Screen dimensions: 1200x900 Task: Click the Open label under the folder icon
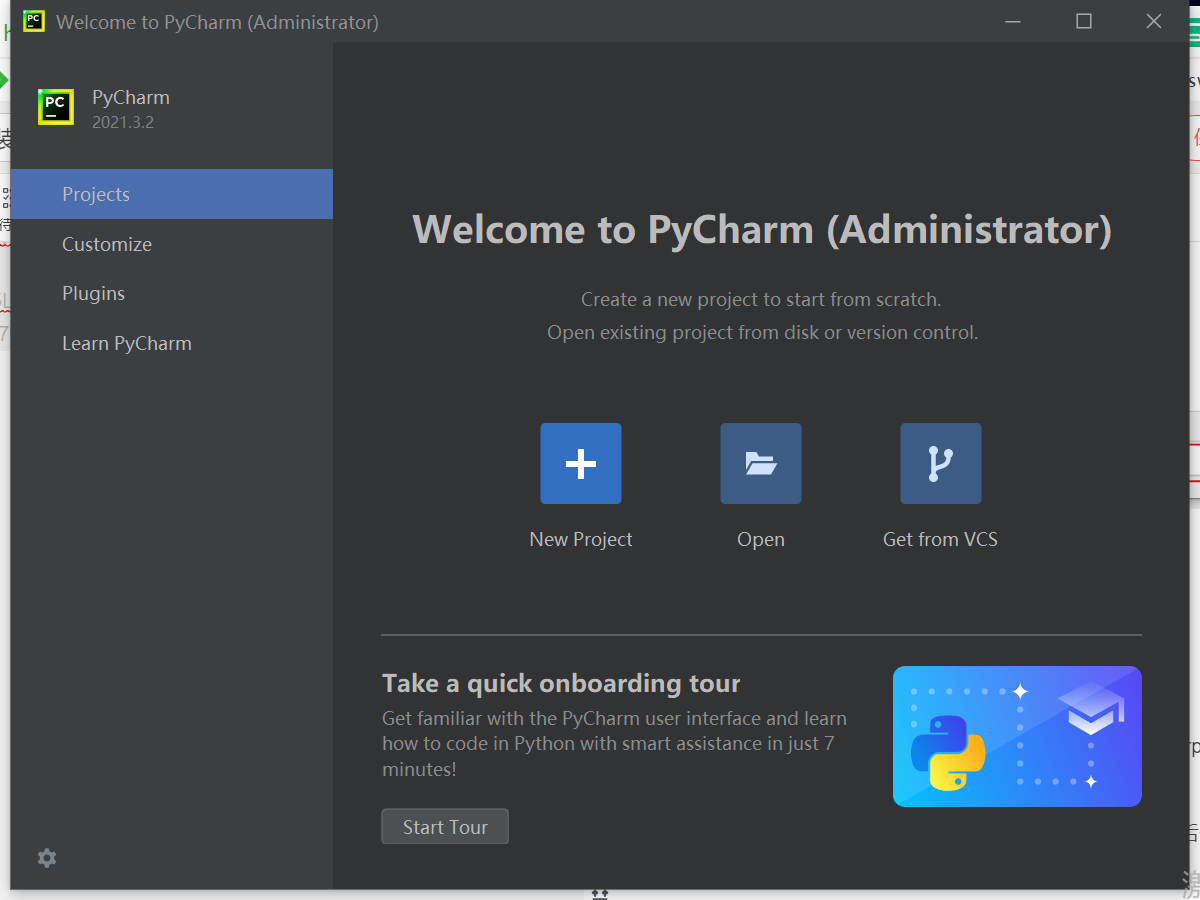click(760, 539)
